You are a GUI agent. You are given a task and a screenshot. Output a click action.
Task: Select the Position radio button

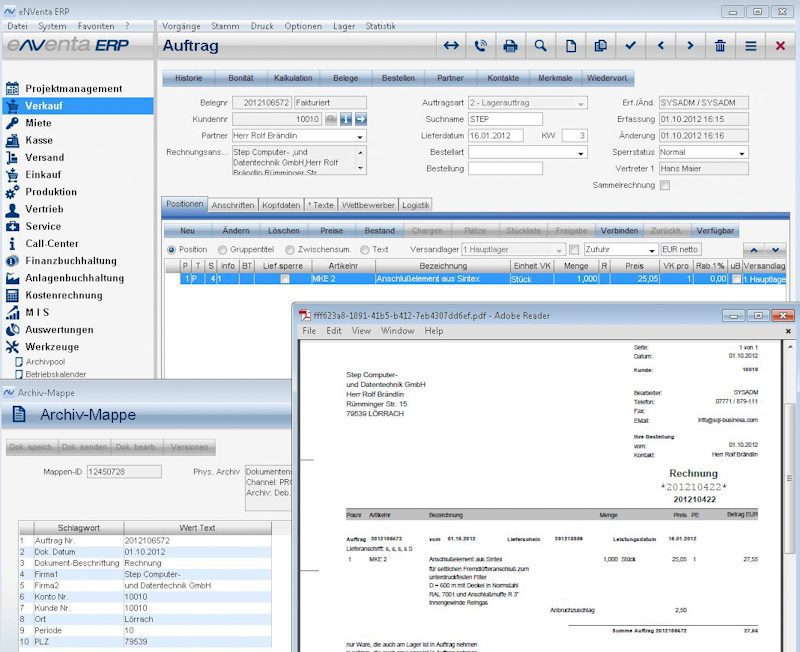coord(171,250)
